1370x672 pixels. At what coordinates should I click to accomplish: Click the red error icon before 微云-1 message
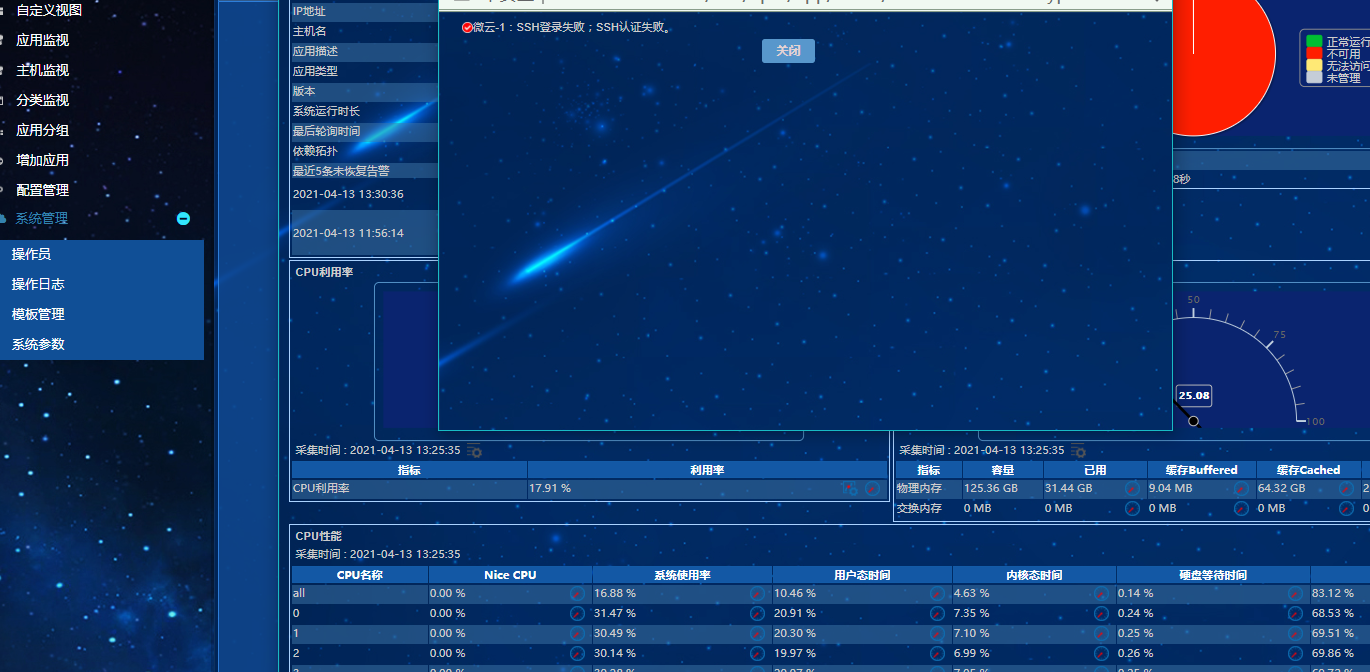point(467,28)
